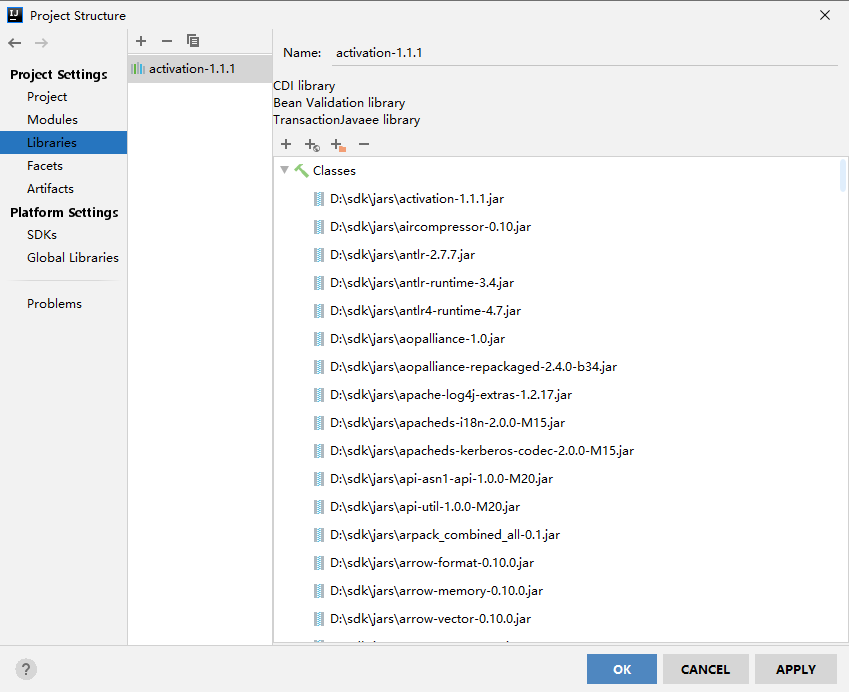Open the Modules settings page
The width and height of the screenshot is (849, 692).
click(x=53, y=120)
